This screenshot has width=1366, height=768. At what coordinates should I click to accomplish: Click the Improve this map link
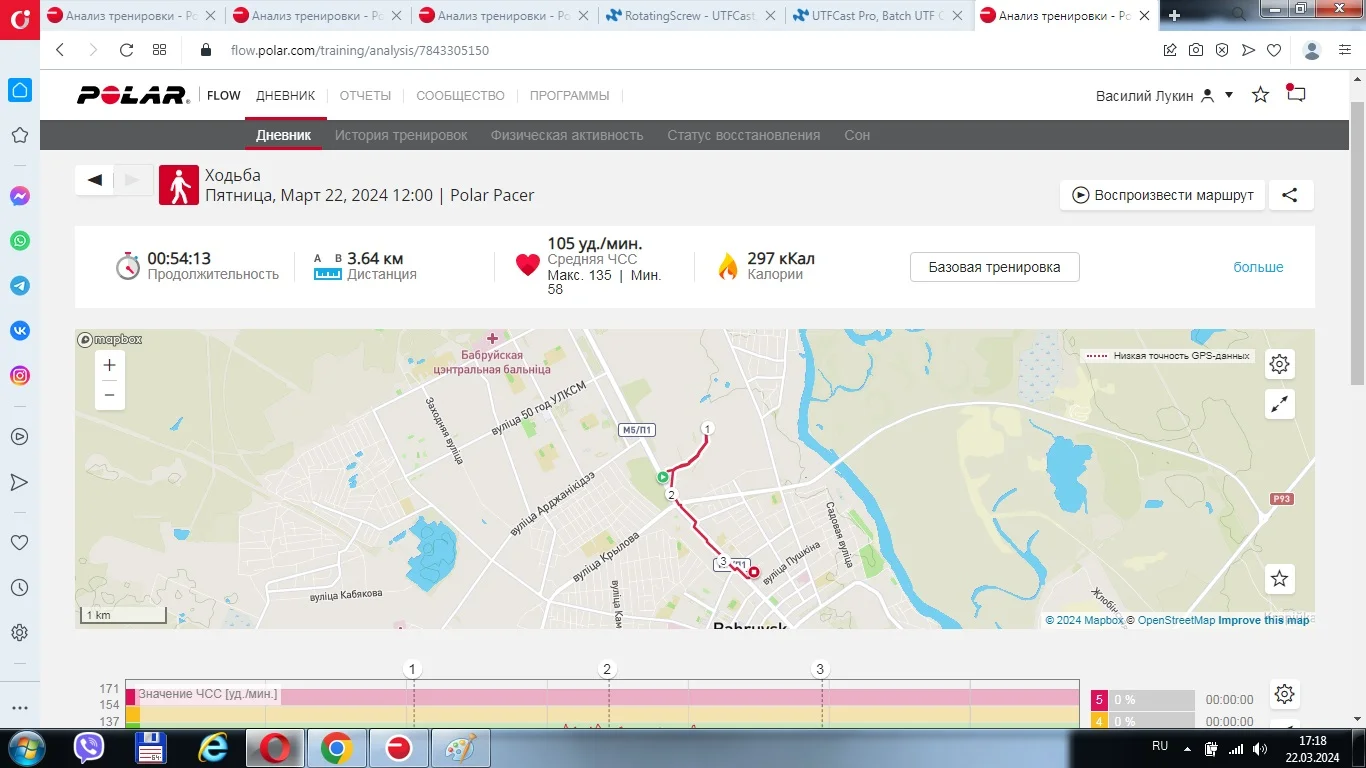click(1264, 620)
